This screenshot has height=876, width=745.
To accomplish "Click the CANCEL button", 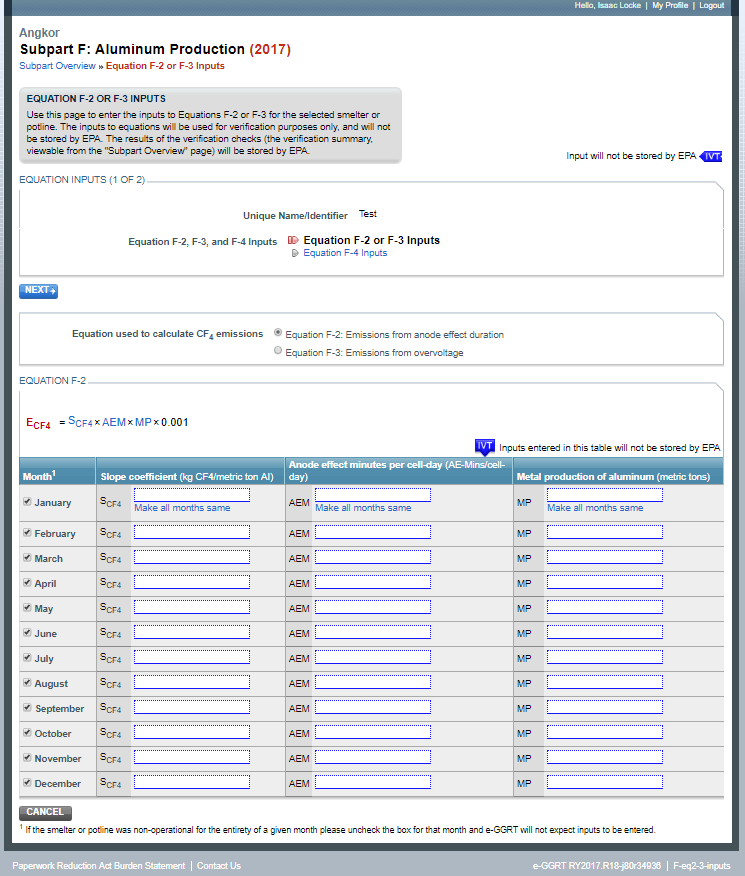I will point(45,812).
